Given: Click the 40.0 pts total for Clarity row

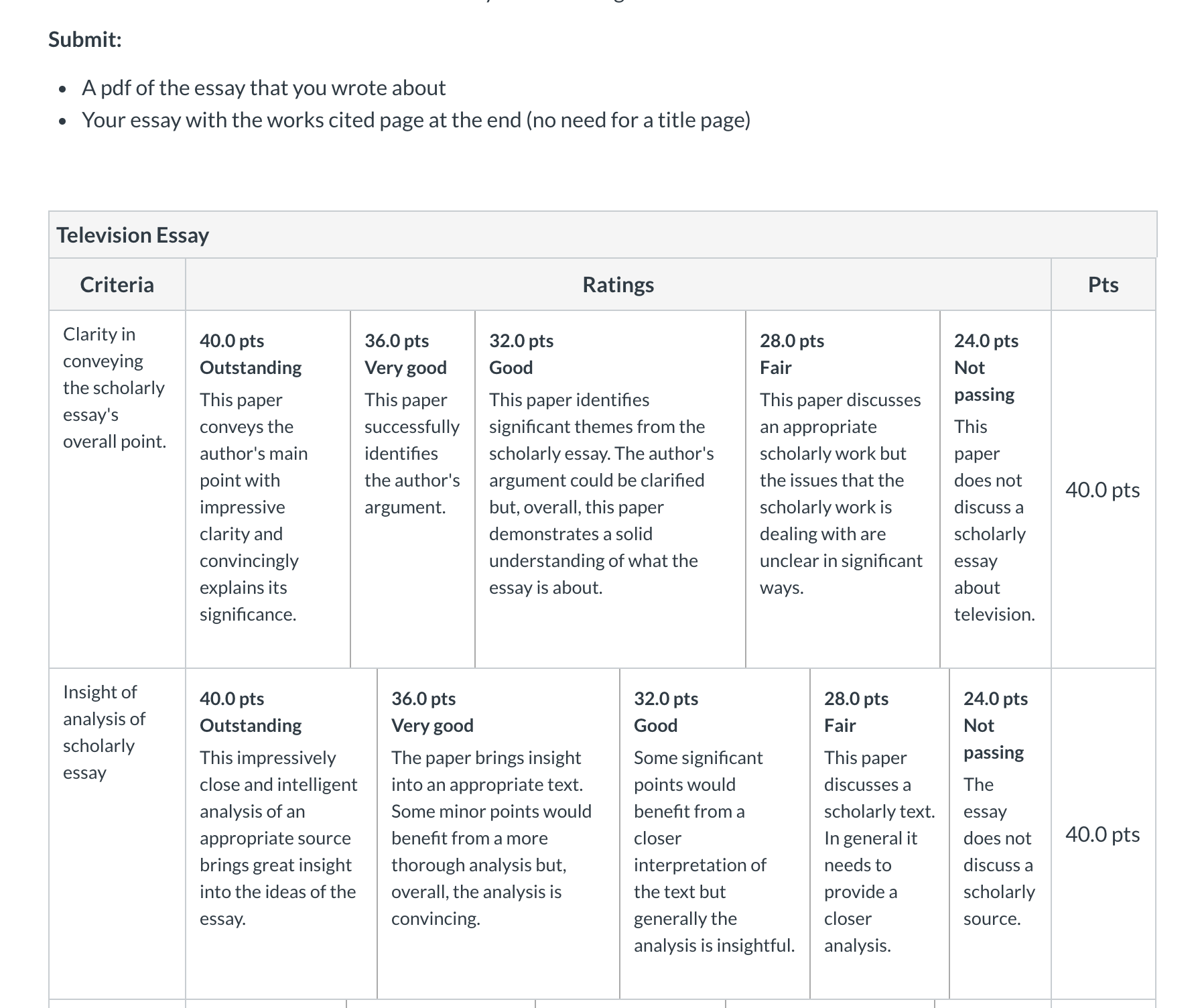Looking at the screenshot, I should [x=1102, y=490].
